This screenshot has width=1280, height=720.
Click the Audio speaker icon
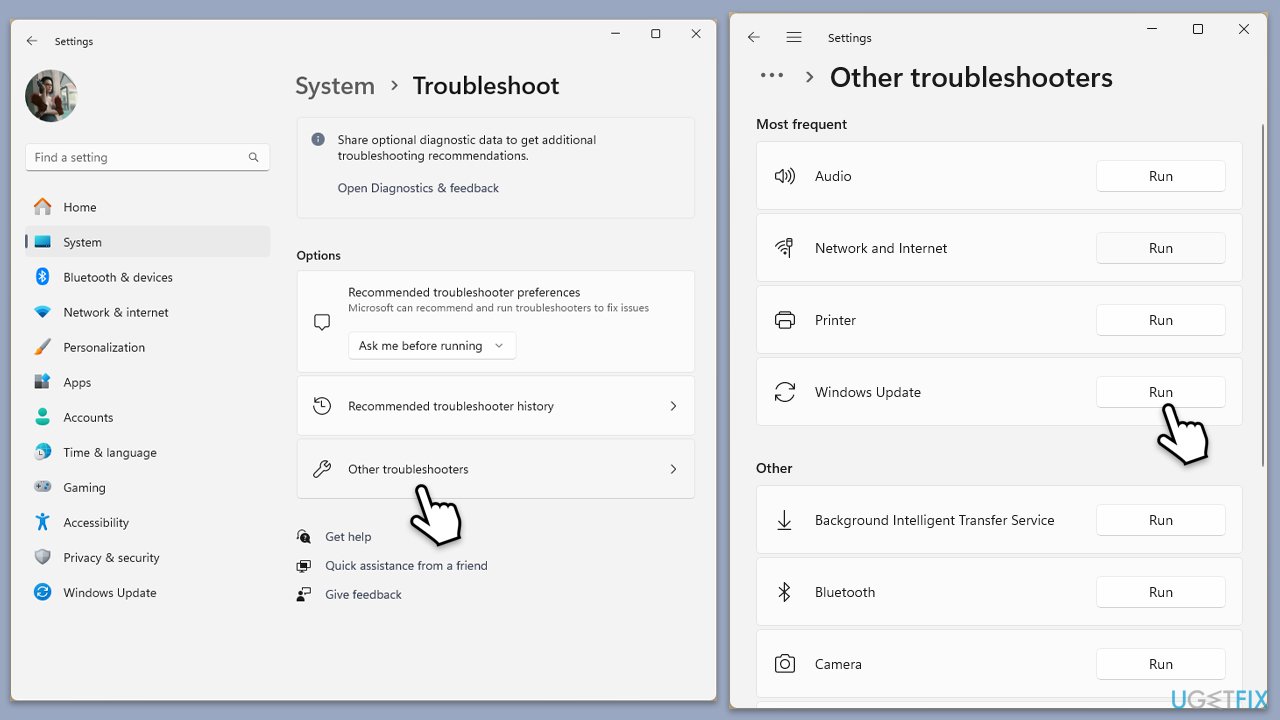coord(785,176)
